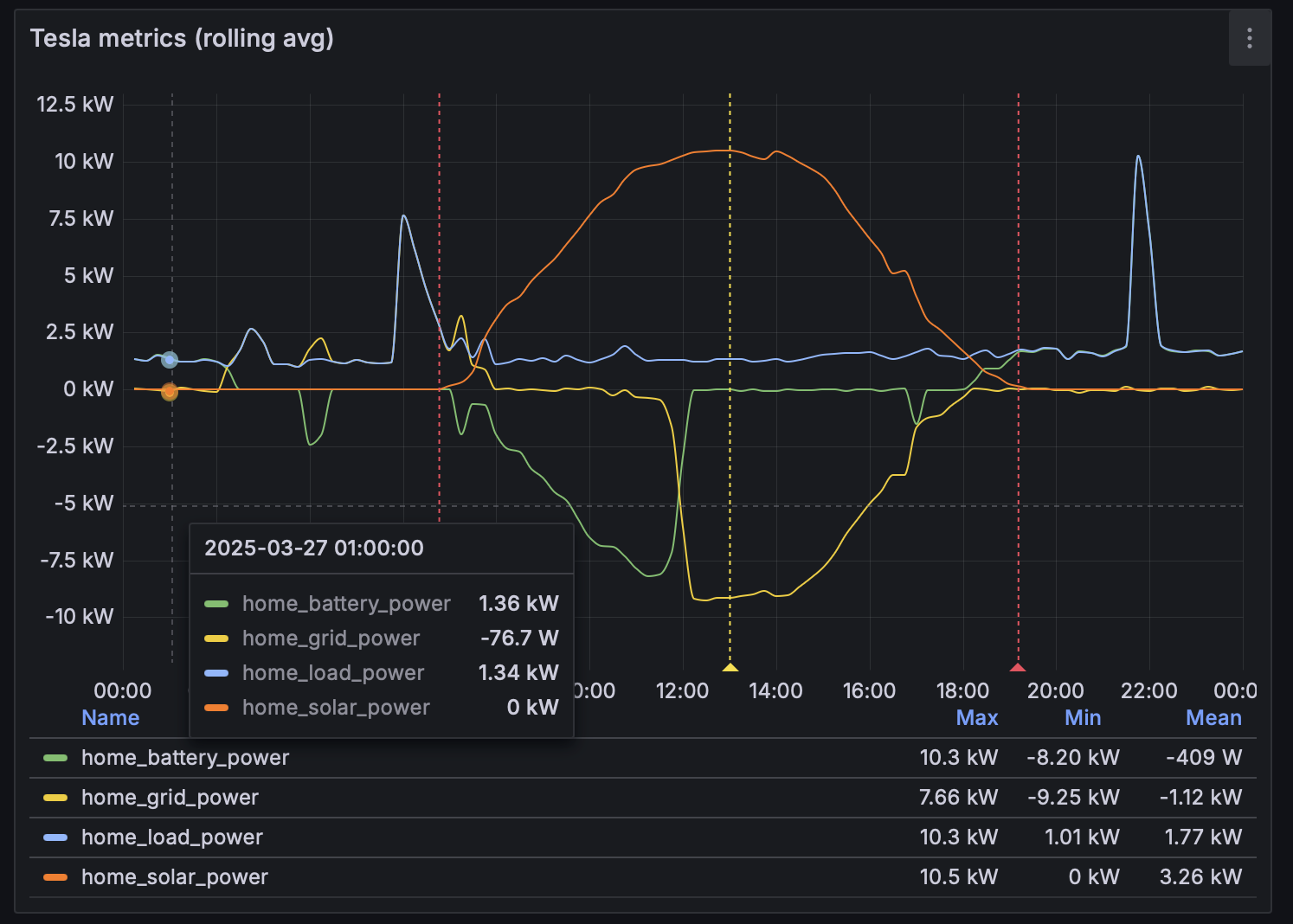Toggle the home_load_power series in the legend

172,837
